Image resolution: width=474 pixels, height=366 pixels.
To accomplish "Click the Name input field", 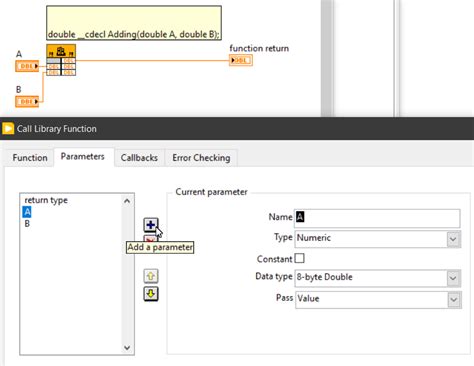I will pos(377,218).
